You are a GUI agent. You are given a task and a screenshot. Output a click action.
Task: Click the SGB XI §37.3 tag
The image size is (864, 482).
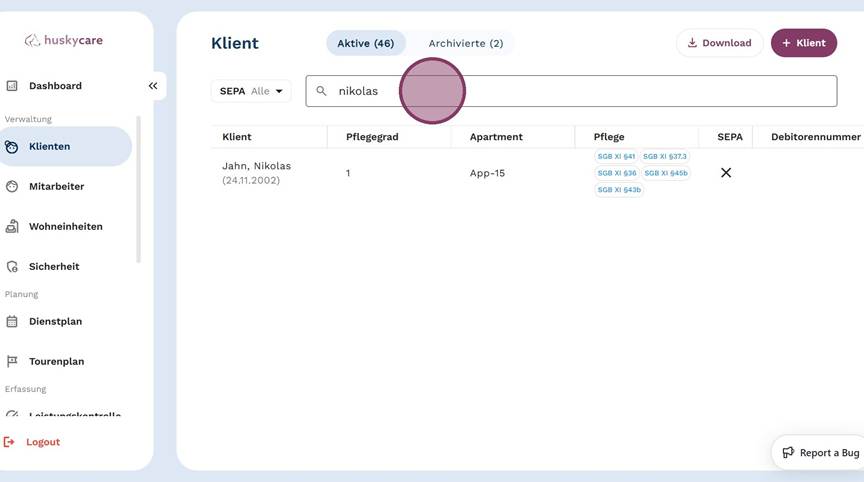coord(665,156)
